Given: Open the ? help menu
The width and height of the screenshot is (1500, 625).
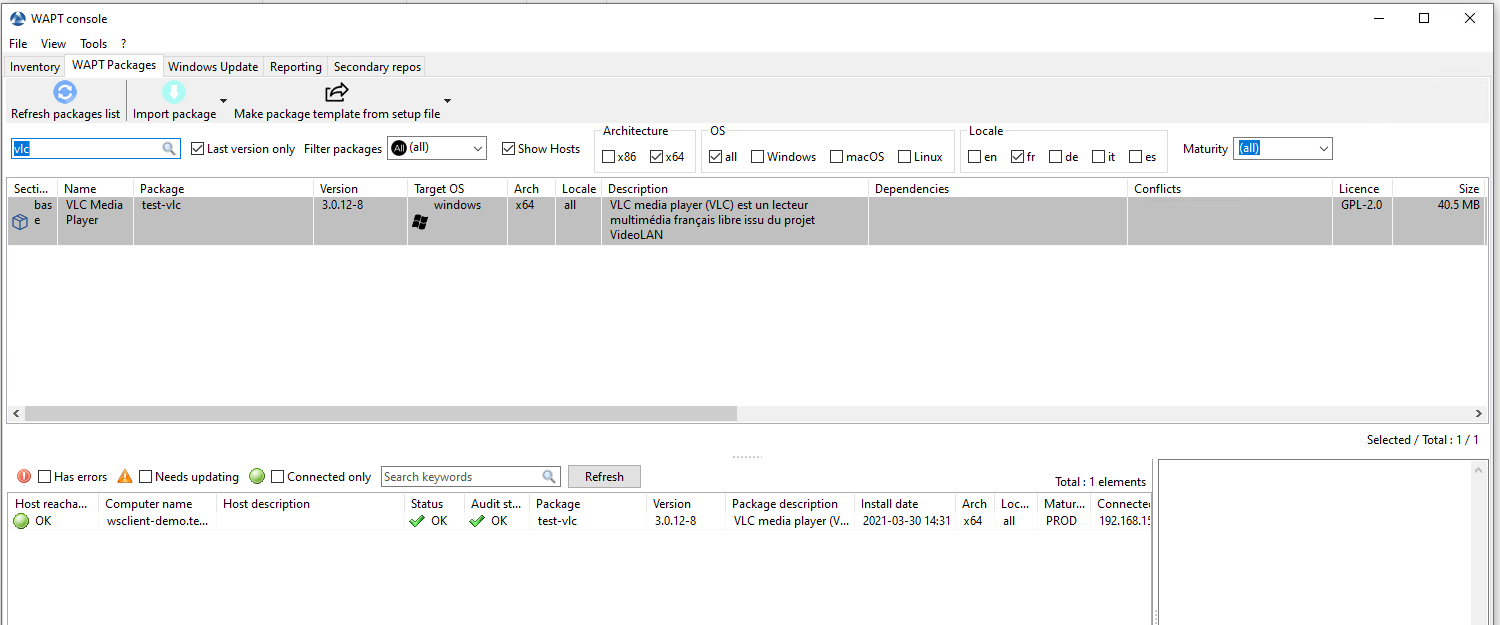Looking at the screenshot, I should click(x=123, y=44).
